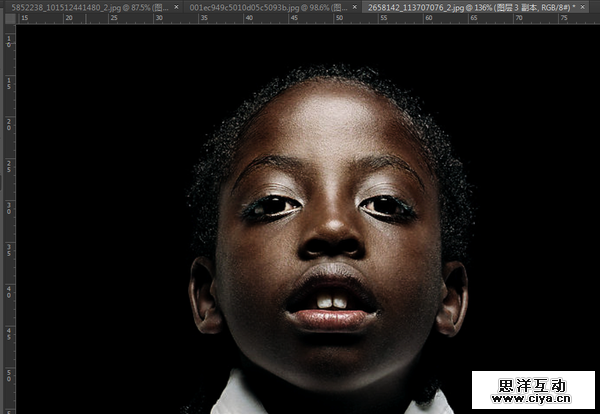
Task: Click the front teeth in the photo
Action: click(x=334, y=300)
